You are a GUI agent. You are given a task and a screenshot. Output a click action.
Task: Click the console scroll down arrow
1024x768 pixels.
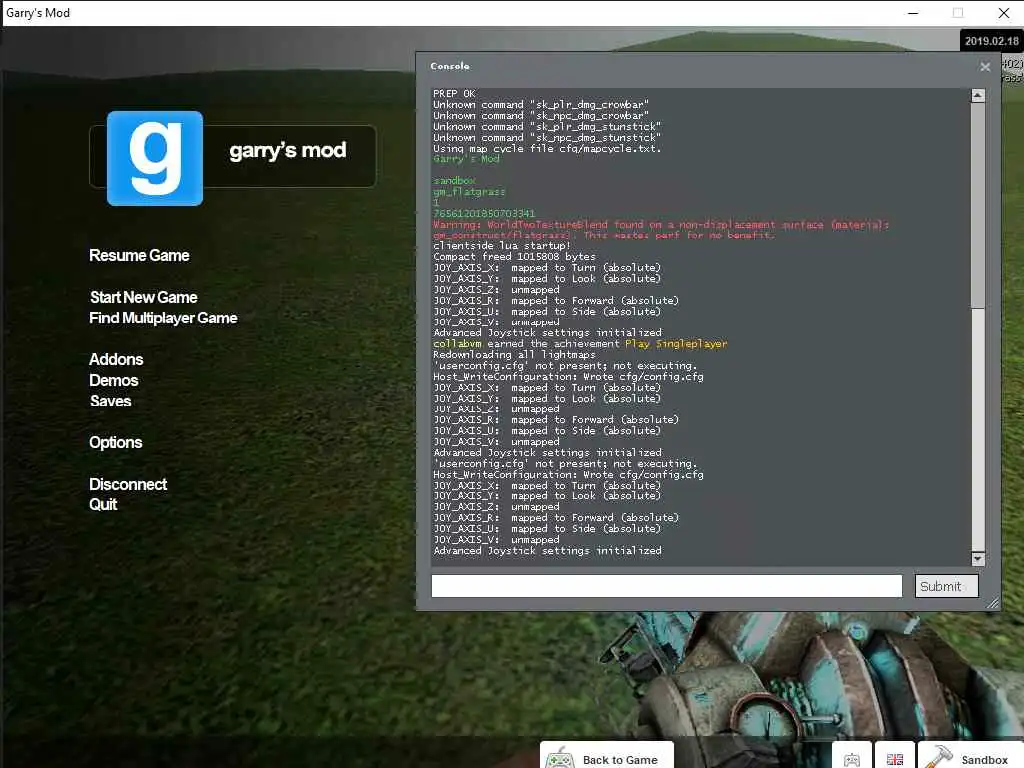pos(978,558)
